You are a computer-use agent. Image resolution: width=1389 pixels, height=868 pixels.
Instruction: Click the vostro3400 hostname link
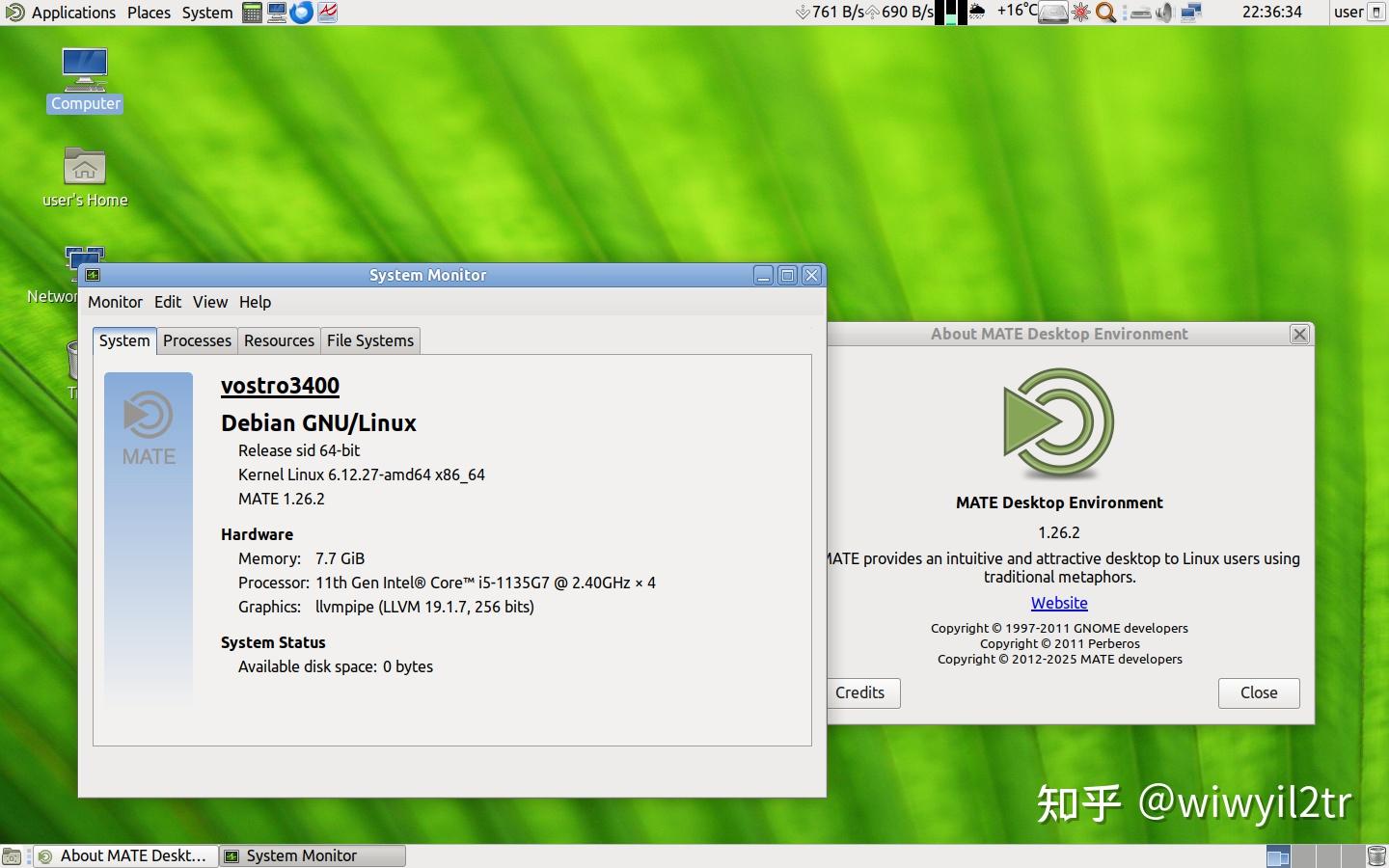pyautogui.click(x=280, y=386)
